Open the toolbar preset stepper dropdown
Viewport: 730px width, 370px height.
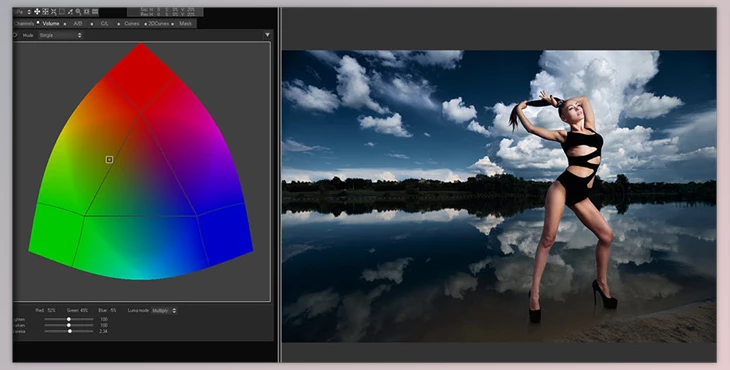pos(29,12)
